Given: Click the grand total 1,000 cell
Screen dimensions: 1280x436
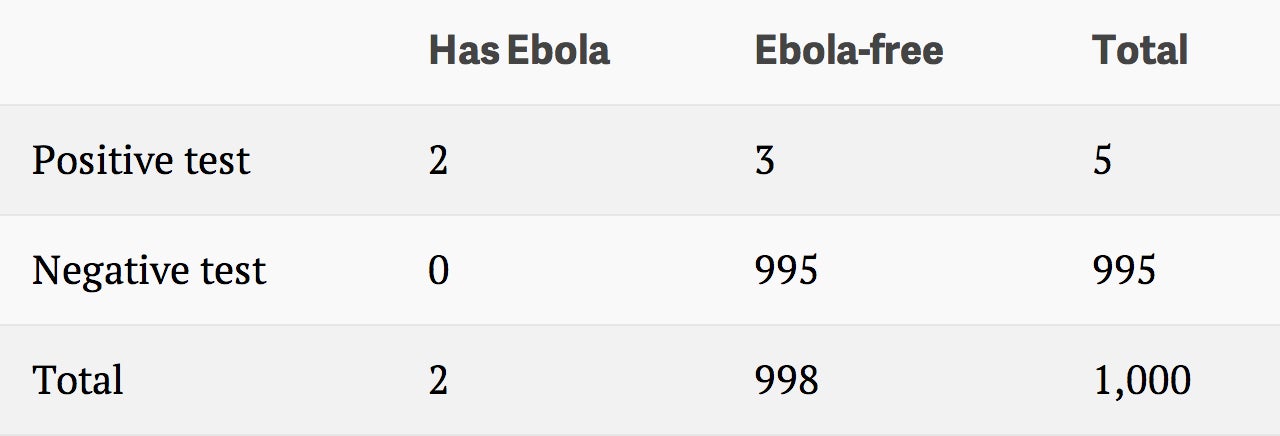Looking at the screenshot, I should [1142, 381].
